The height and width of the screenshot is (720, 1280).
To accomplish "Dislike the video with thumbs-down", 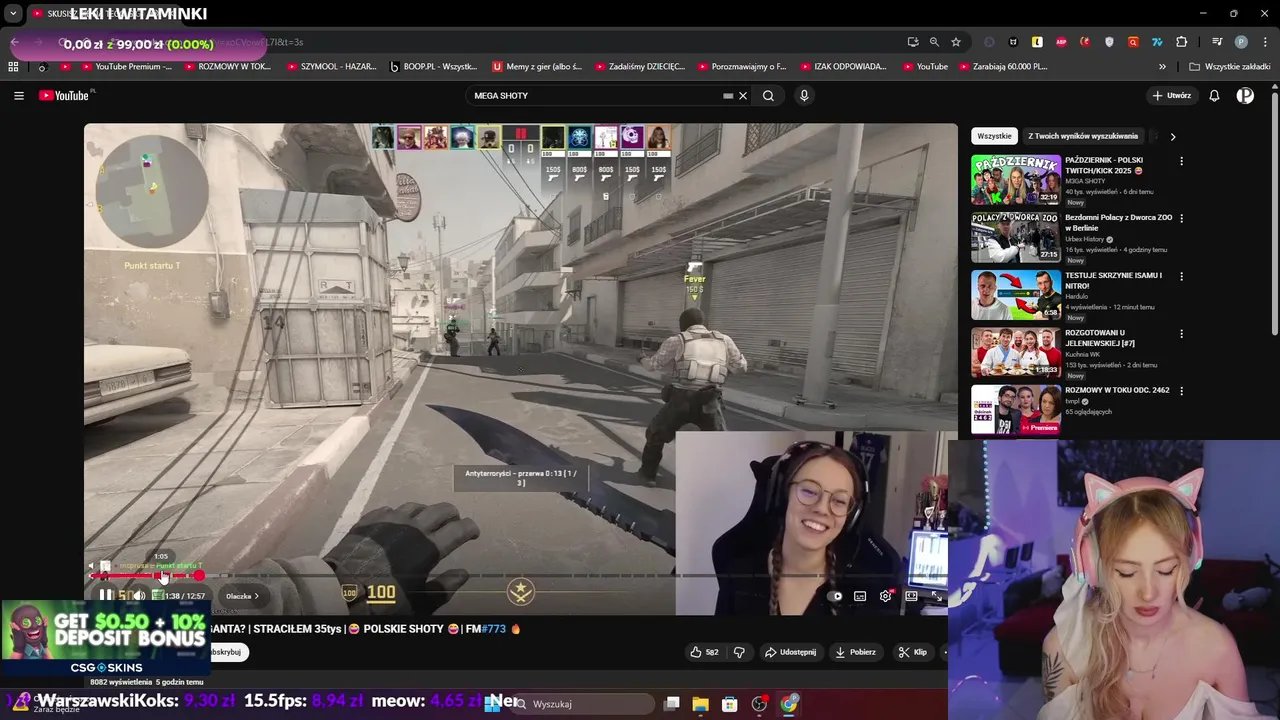I will 739,652.
